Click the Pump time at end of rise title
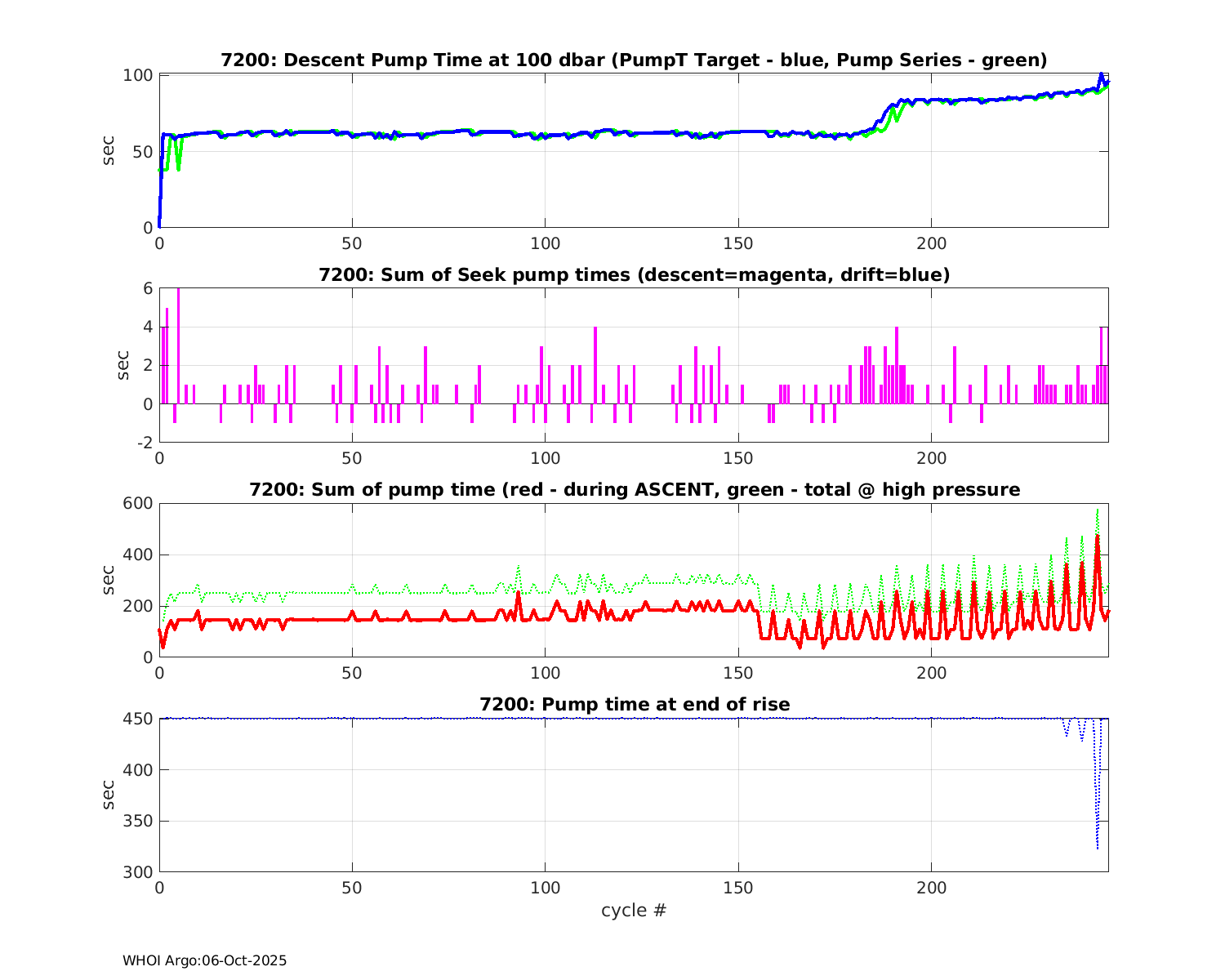The width and height of the screenshot is (1225, 980). [x=634, y=704]
